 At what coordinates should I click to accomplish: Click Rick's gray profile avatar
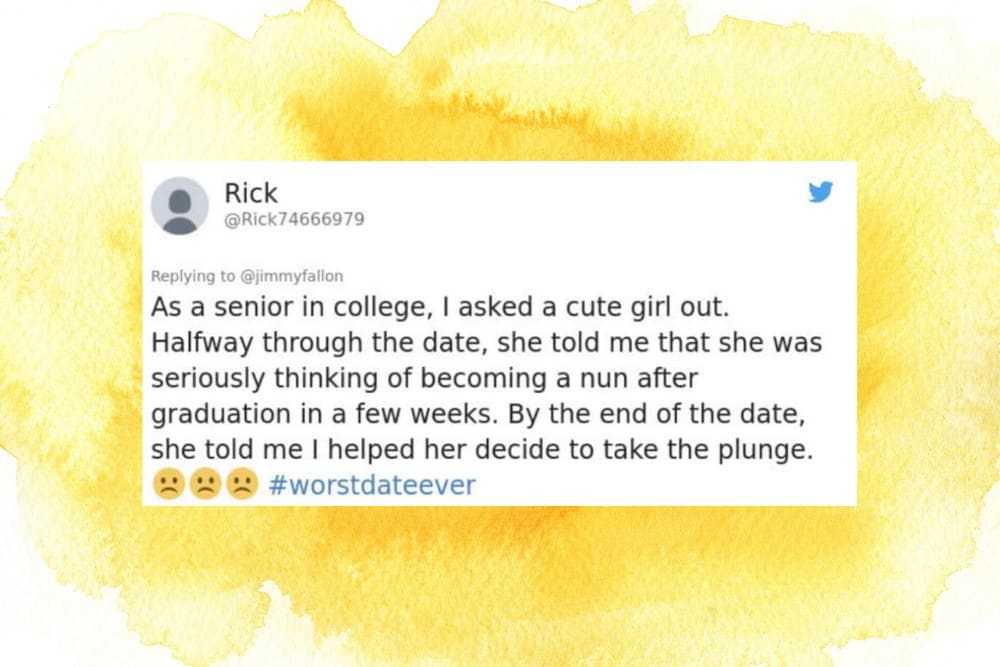point(179,205)
